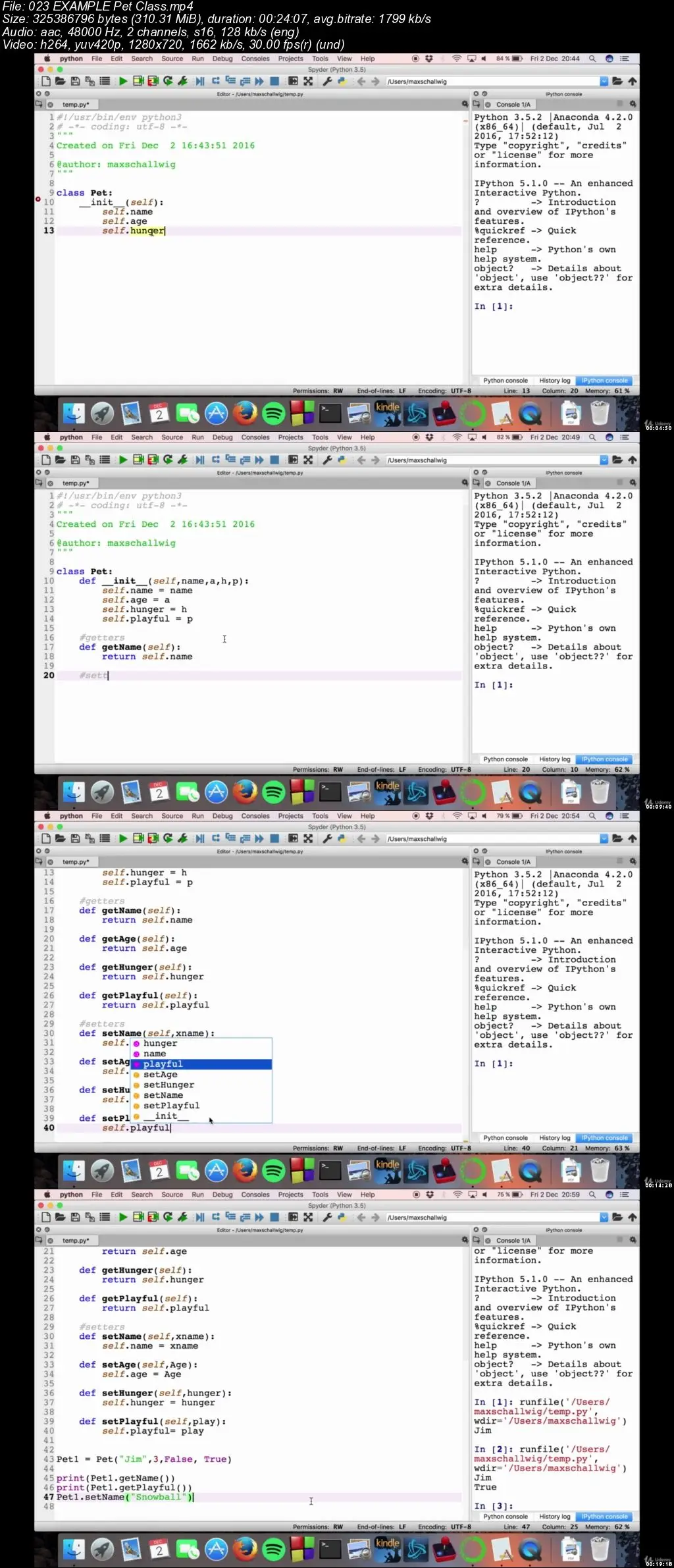Click the blue Stop debugging square in the 20:44 frame
The image size is (674, 1568).
coord(274,82)
